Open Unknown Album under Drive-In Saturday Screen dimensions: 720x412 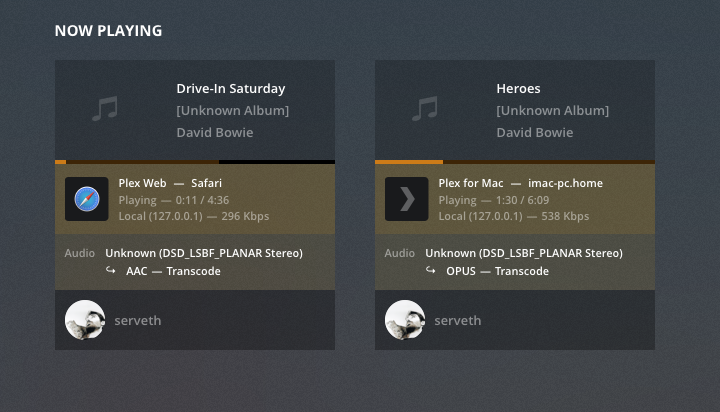coord(233,110)
